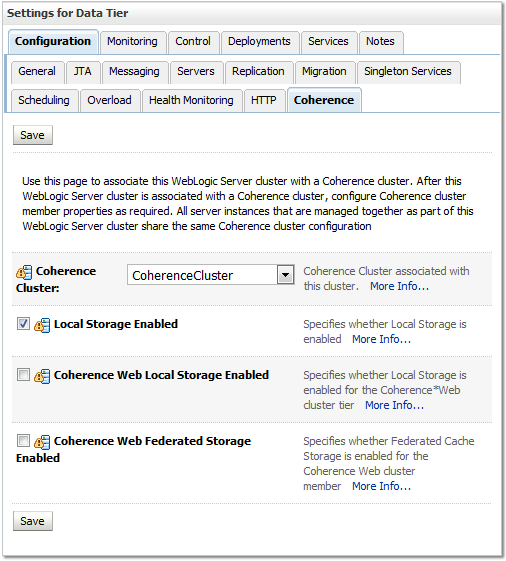Open the JTA subtab
Image resolution: width=506 pixels, height=561 pixels.
(83, 71)
